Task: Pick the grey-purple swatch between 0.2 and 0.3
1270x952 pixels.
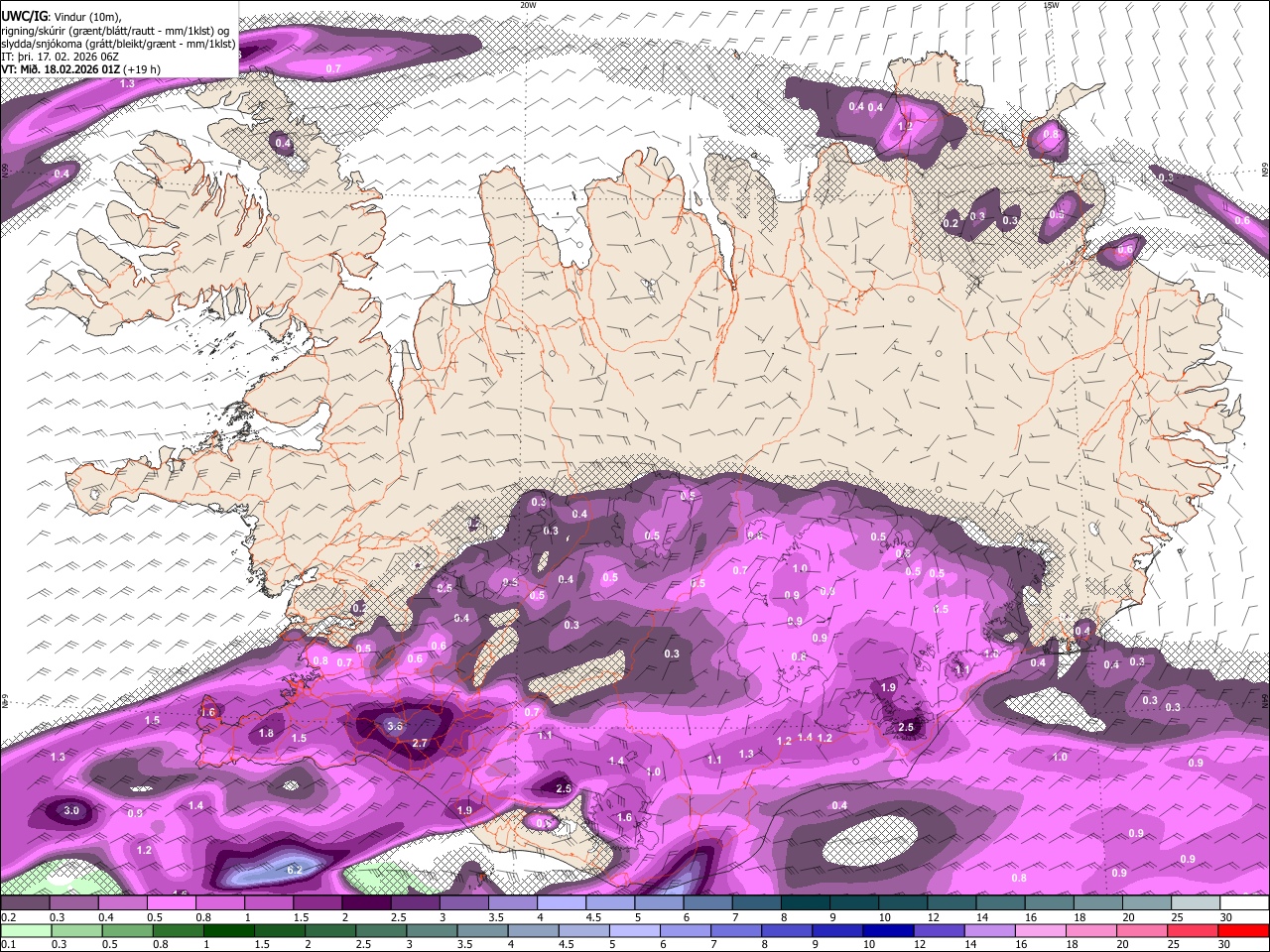Action: (x=25, y=903)
